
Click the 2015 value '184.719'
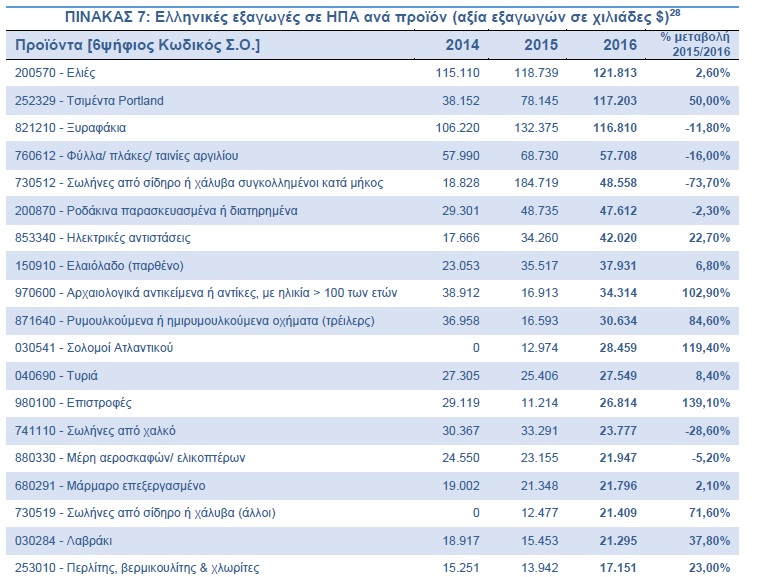click(x=536, y=183)
